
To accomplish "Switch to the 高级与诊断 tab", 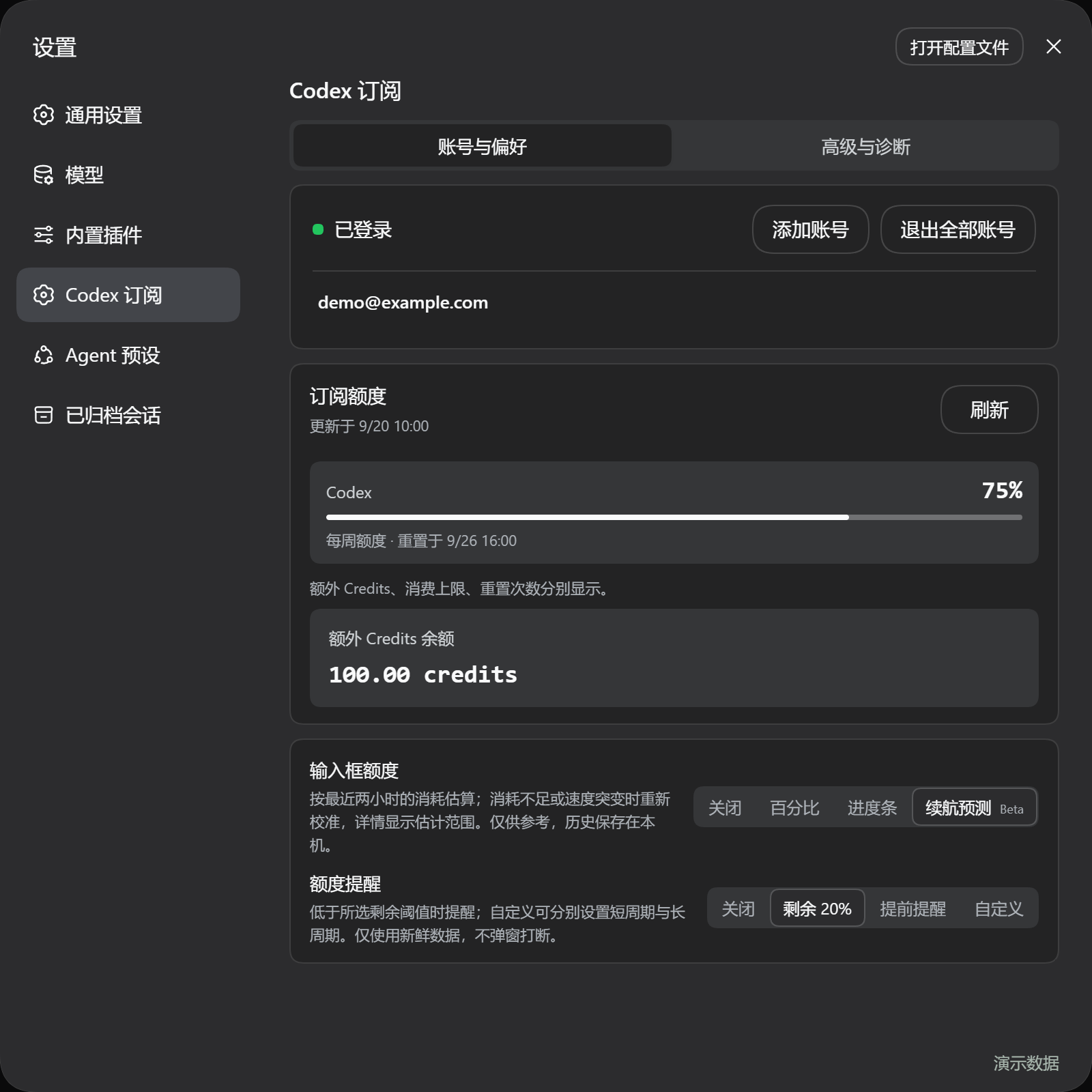I will pyautogui.click(x=865, y=145).
